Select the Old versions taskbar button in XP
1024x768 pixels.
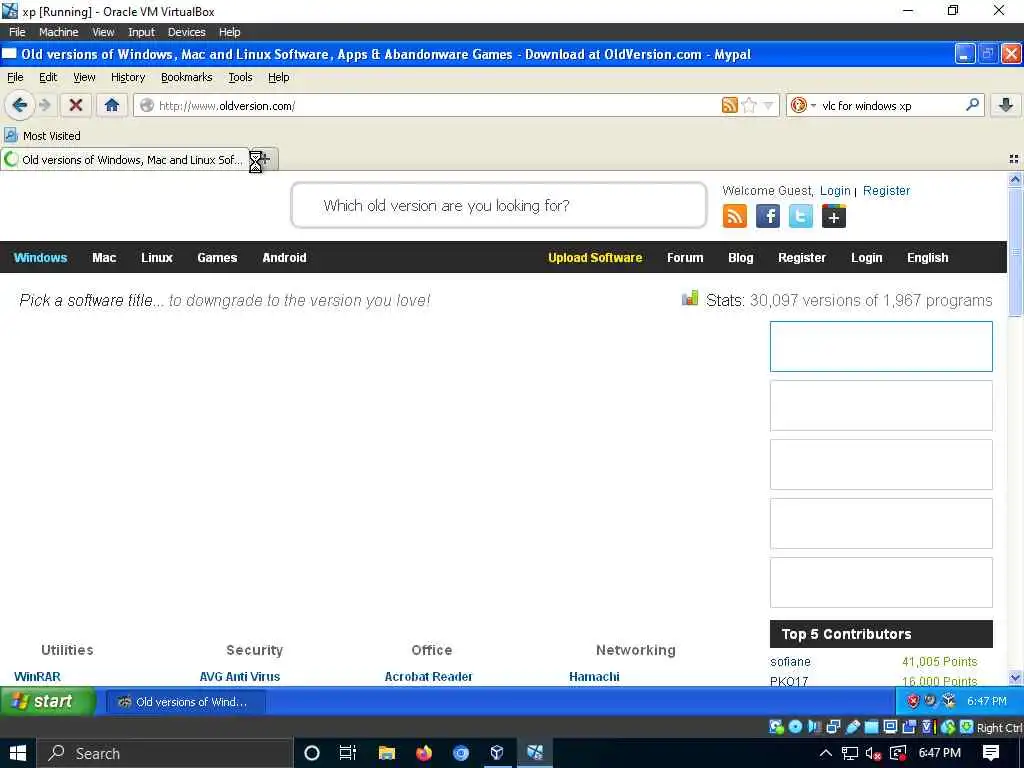click(x=185, y=702)
